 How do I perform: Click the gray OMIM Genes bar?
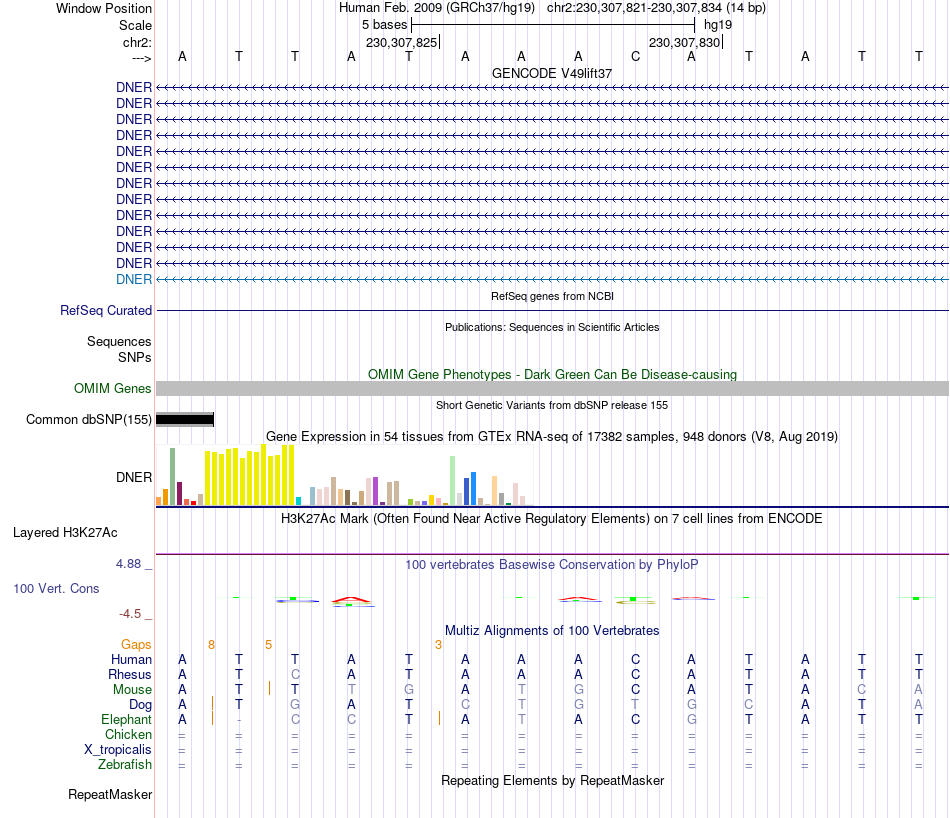(552, 388)
